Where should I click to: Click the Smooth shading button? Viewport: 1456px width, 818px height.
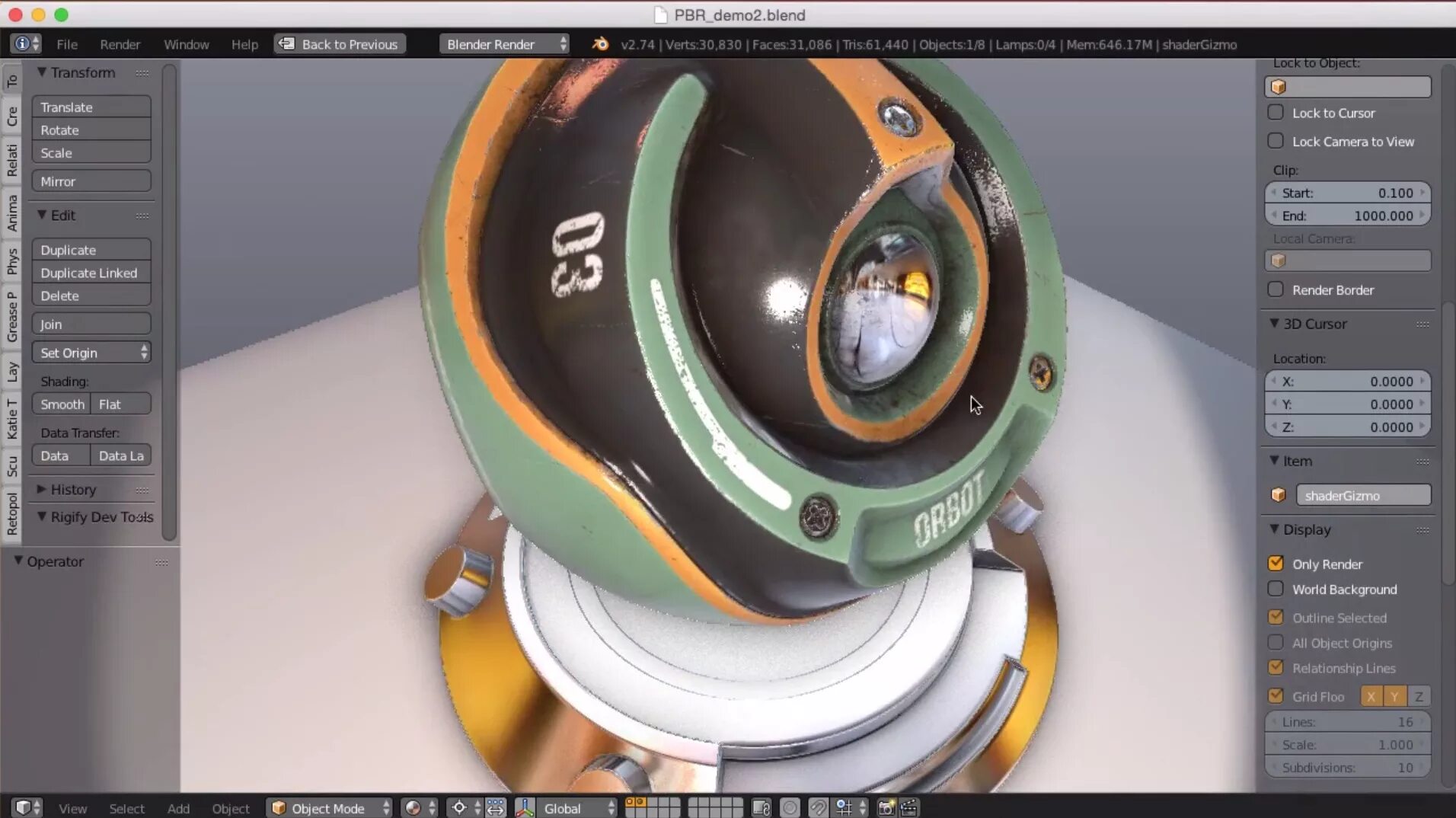click(x=62, y=404)
